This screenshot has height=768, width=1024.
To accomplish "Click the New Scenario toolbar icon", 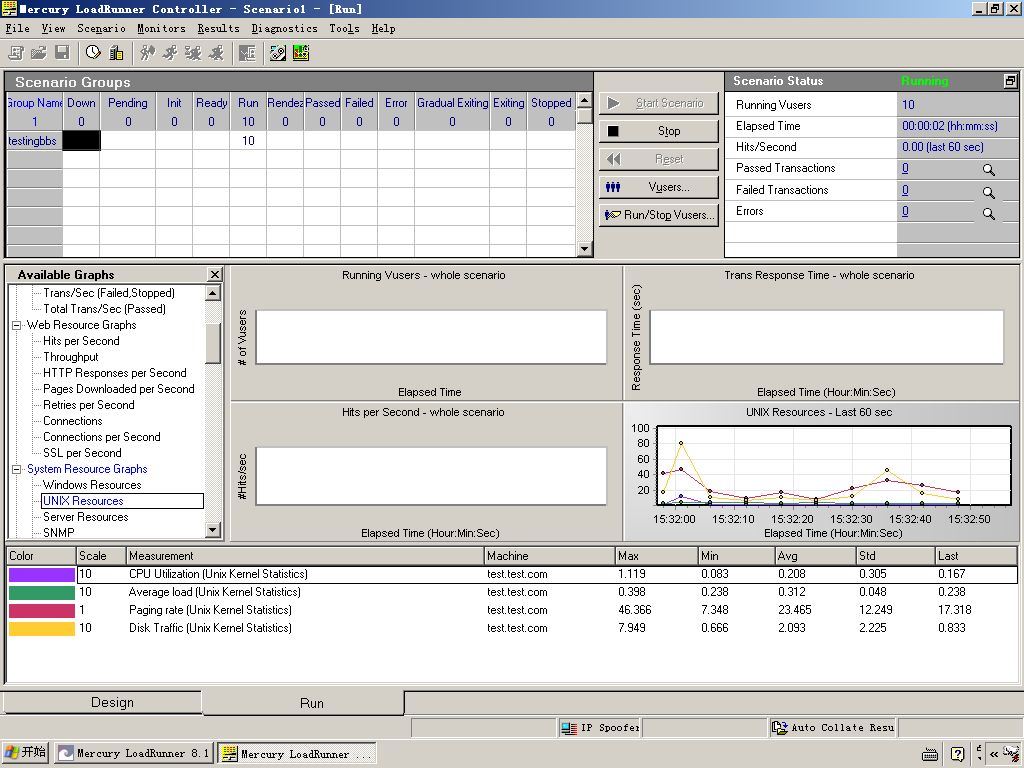I will (x=16, y=53).
